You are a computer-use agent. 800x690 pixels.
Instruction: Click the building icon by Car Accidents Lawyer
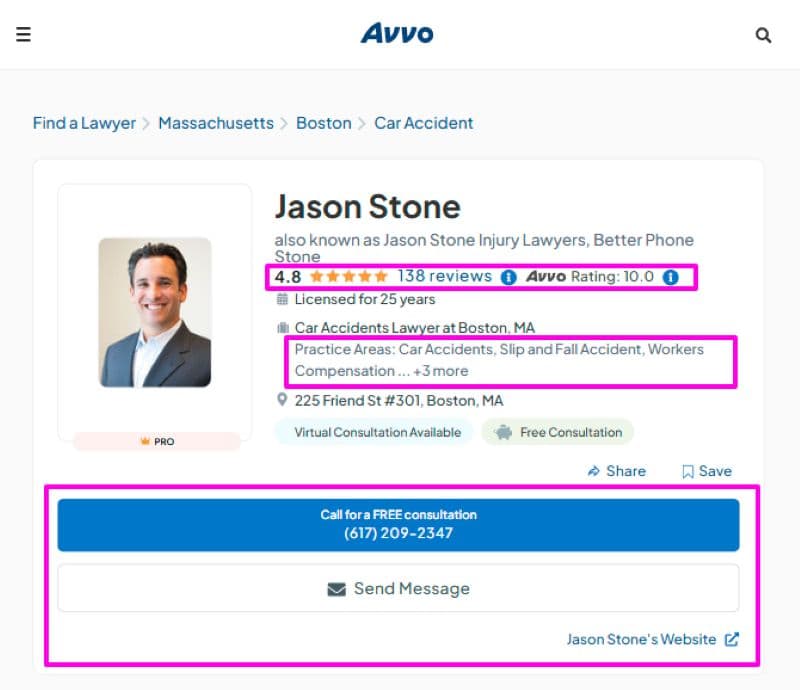[x=283, y=328]
